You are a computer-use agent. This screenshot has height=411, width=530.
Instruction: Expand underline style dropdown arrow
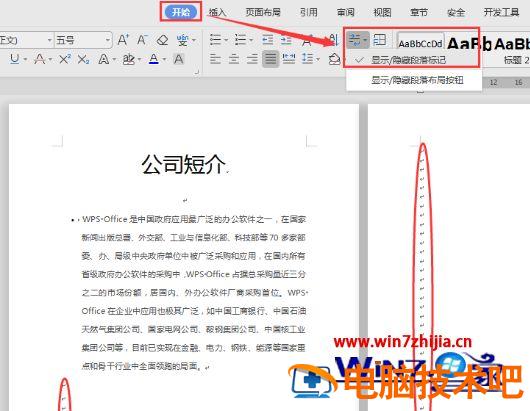25,59
